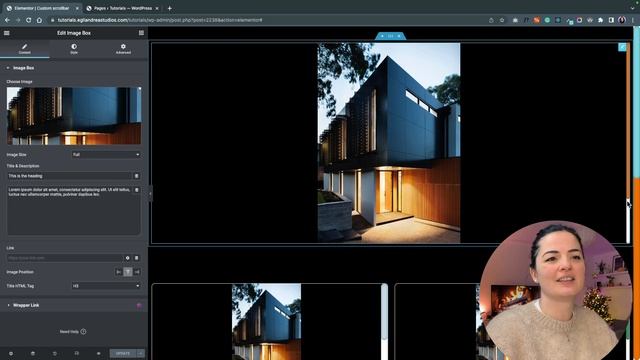Go to the browser home page
The height and width of the screenshot is (360, 640).
[x=39, y=20]
